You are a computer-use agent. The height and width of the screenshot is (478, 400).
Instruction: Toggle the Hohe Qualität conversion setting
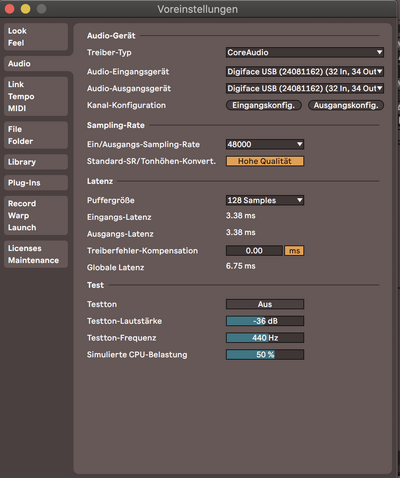(265, 161)
